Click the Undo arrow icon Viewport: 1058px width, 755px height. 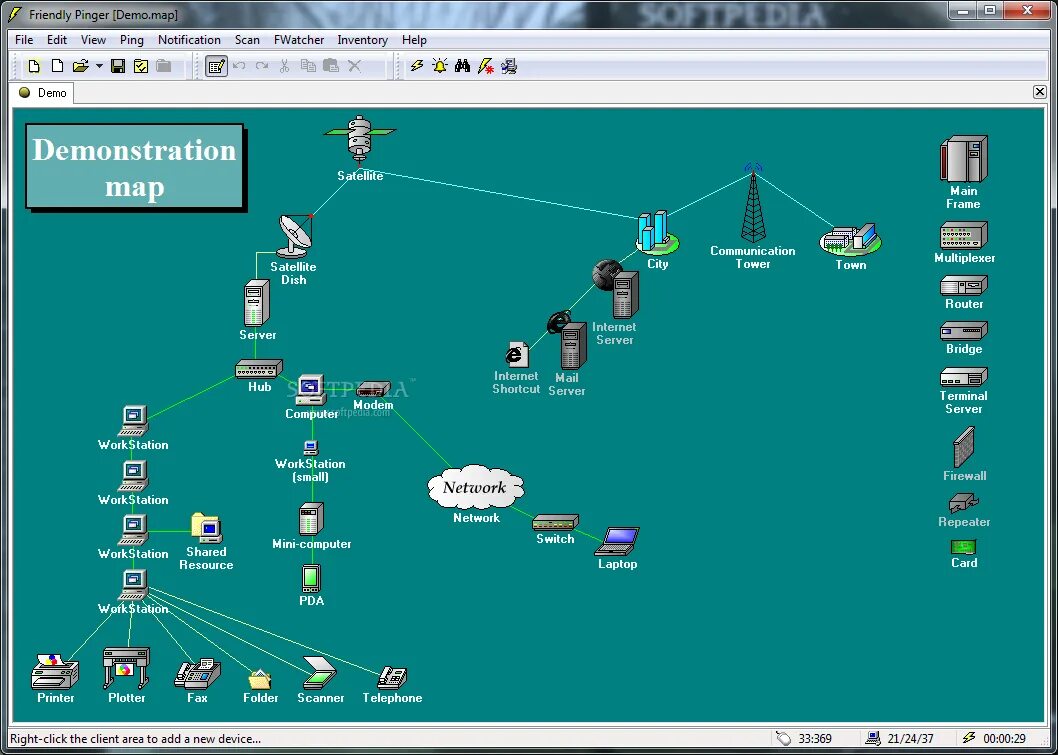coord(239,66)
